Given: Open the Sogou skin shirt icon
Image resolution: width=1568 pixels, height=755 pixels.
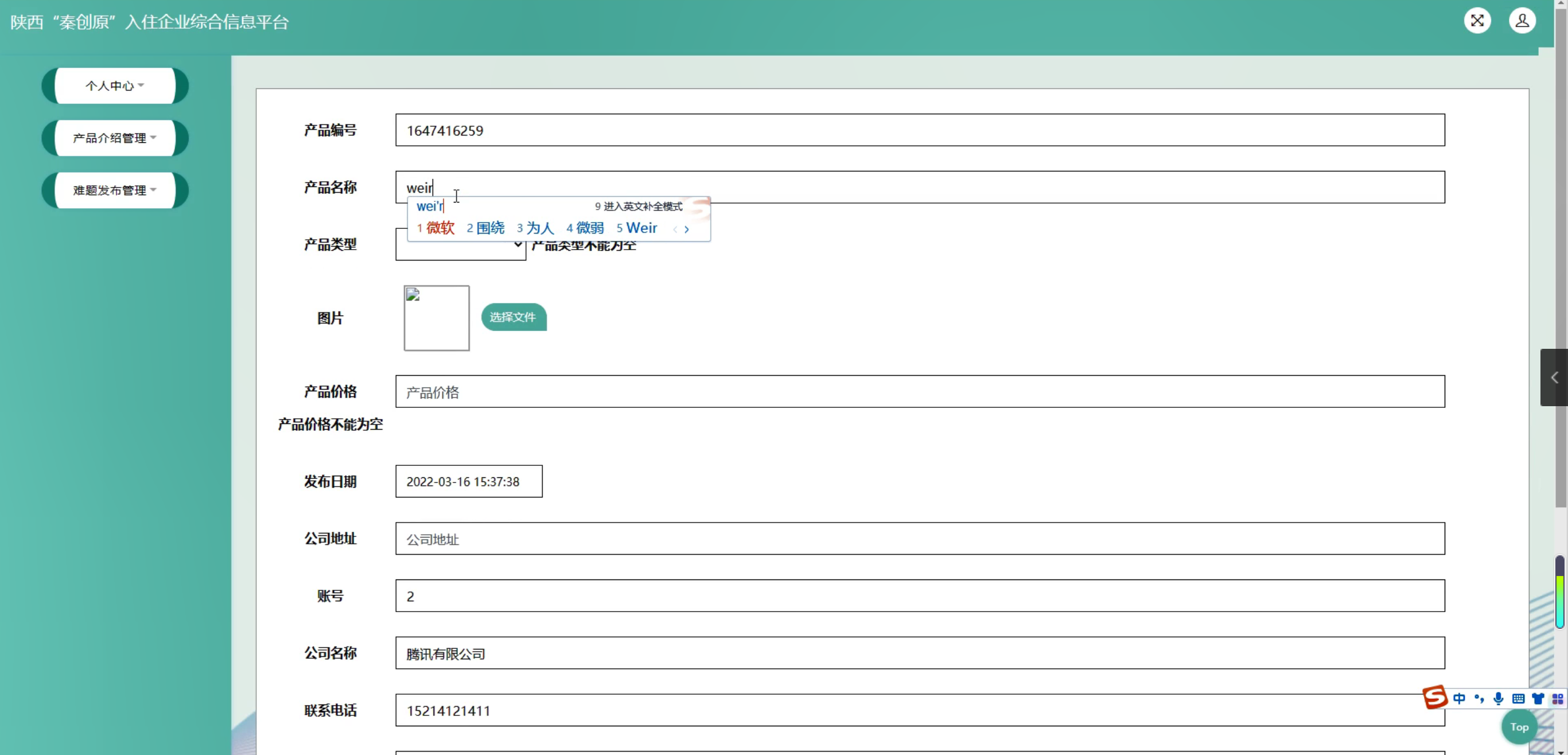Looking at the screenshot, I should (1538, 698).
